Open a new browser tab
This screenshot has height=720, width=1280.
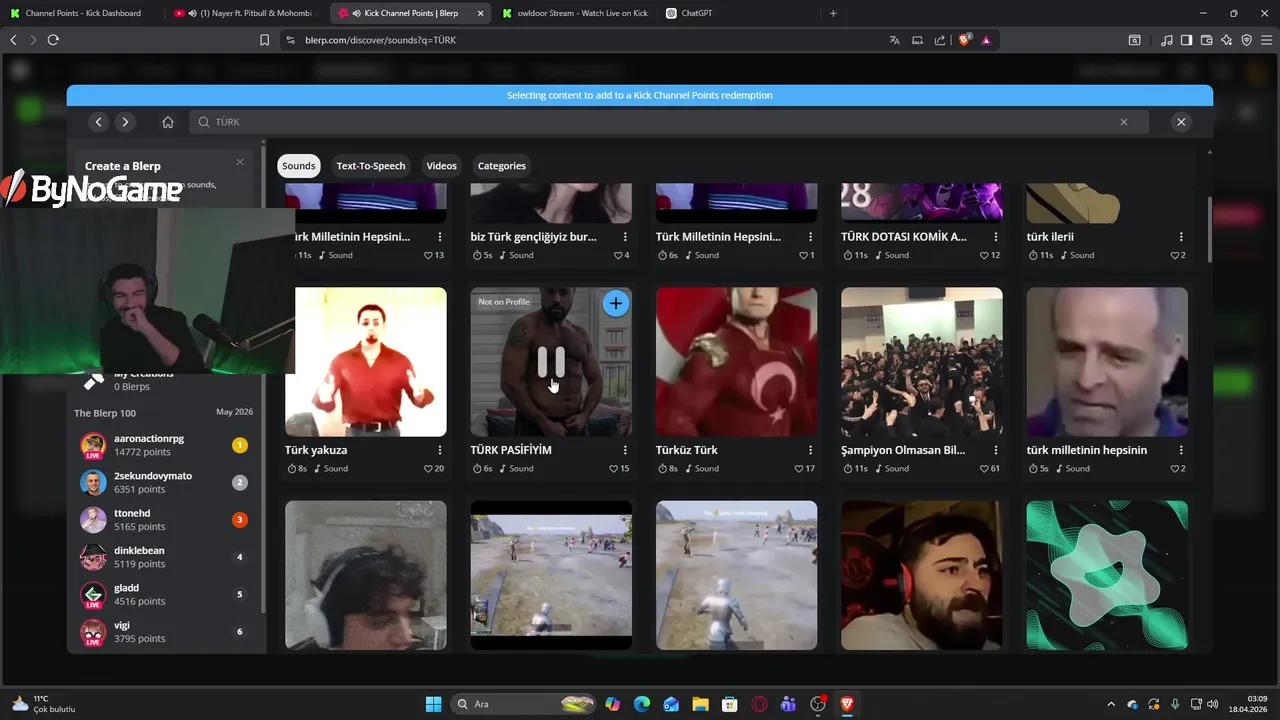pos(833,13)
